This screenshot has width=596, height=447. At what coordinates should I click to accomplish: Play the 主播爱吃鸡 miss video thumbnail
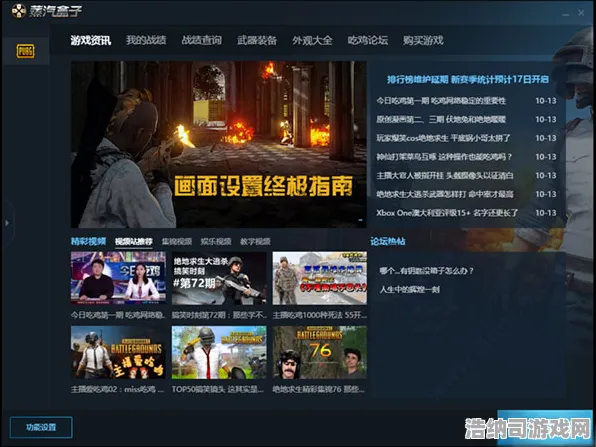[118, 352]
